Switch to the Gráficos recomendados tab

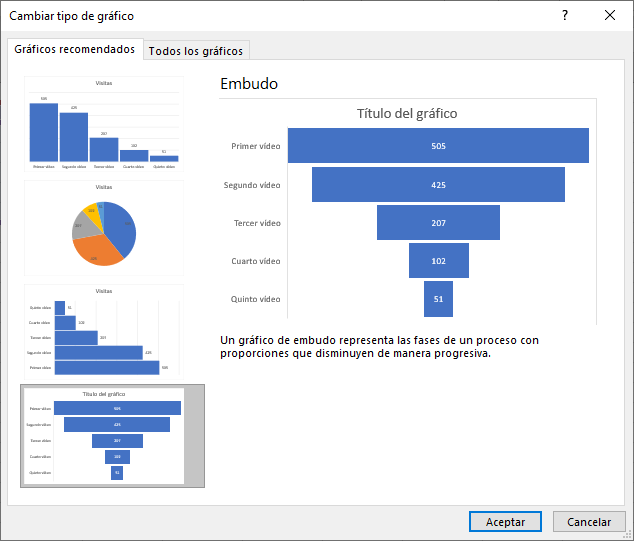click(74, 49)
